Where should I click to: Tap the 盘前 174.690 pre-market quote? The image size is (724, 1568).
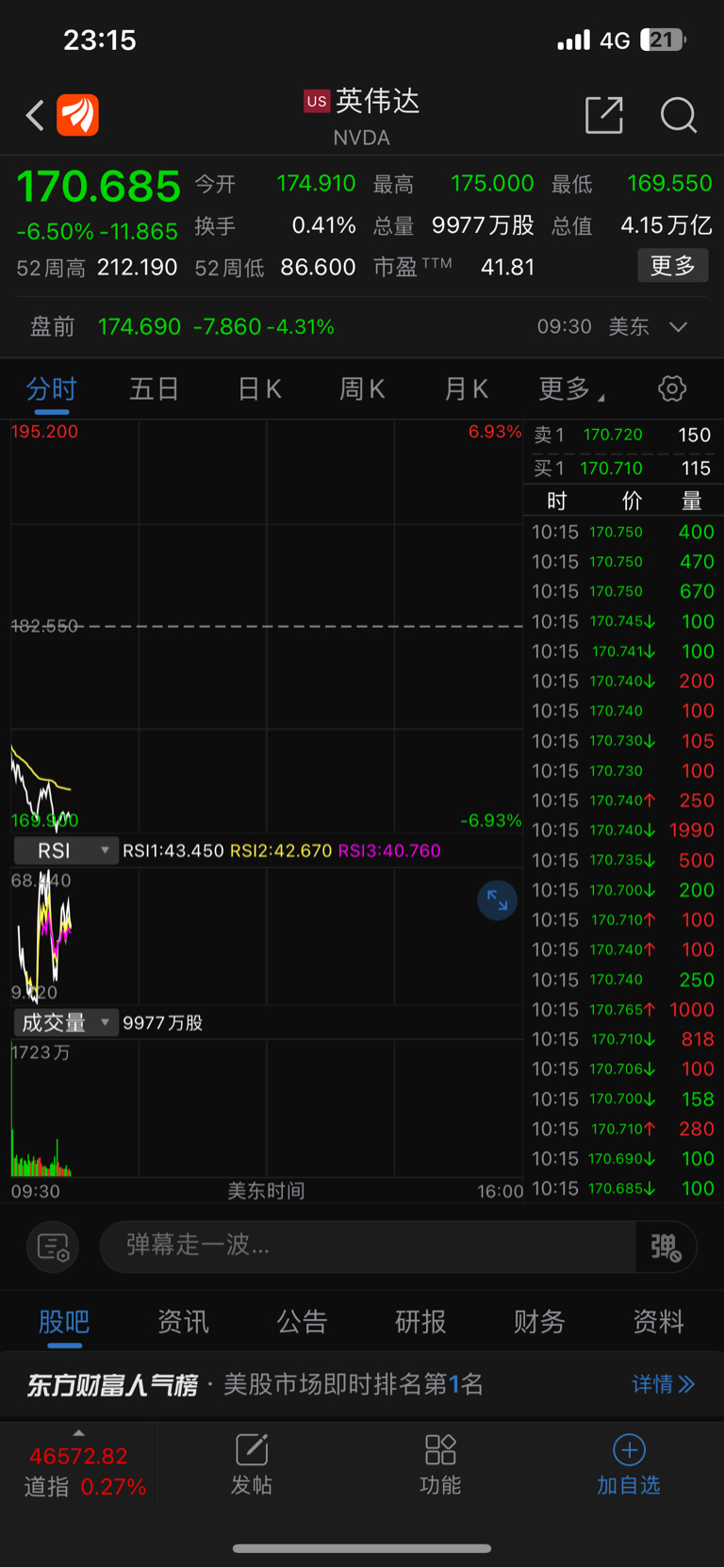coord(182,327)
